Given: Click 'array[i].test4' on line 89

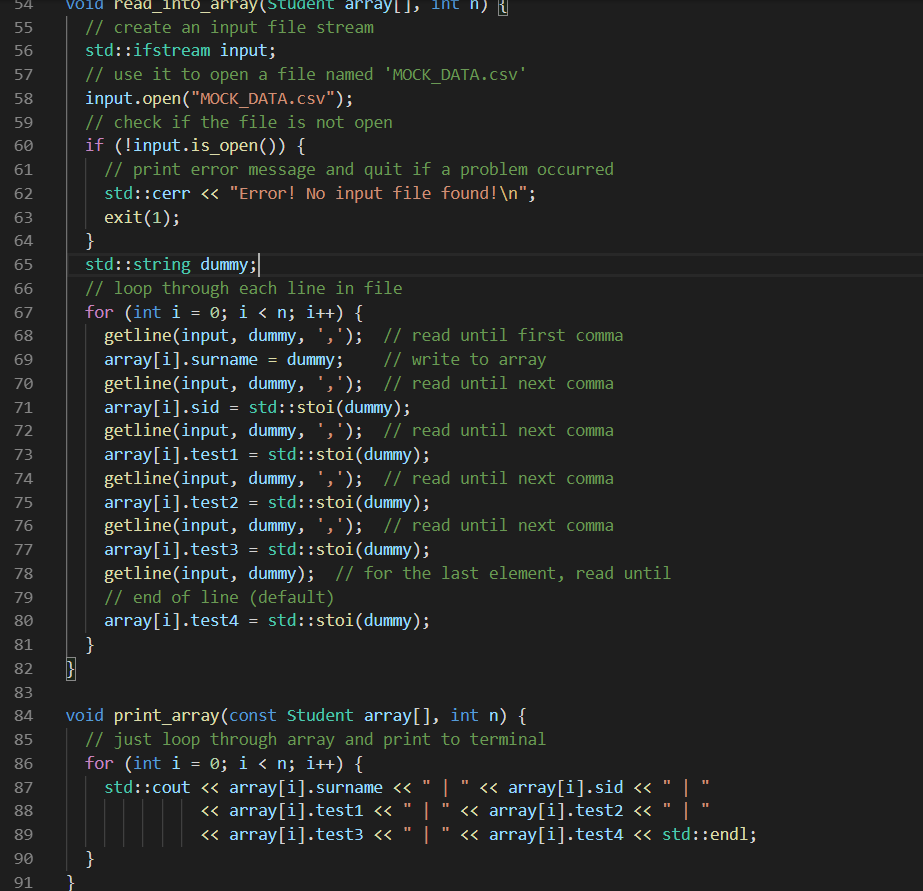Looking at the screenshot, I should click(556, 835).
